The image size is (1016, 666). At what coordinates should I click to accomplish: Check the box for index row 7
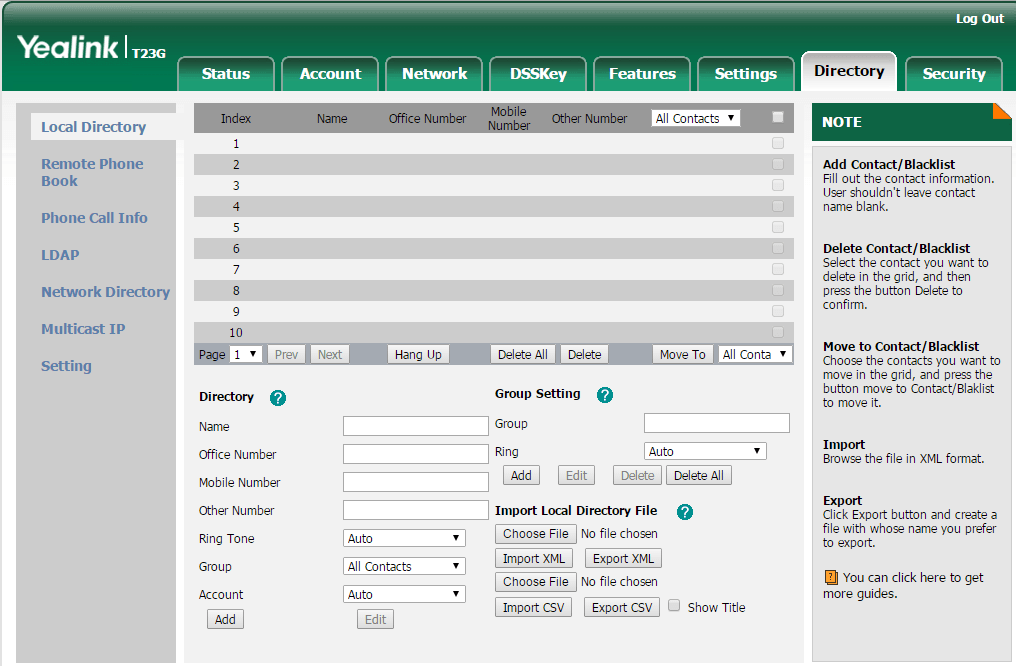[778, 269]
